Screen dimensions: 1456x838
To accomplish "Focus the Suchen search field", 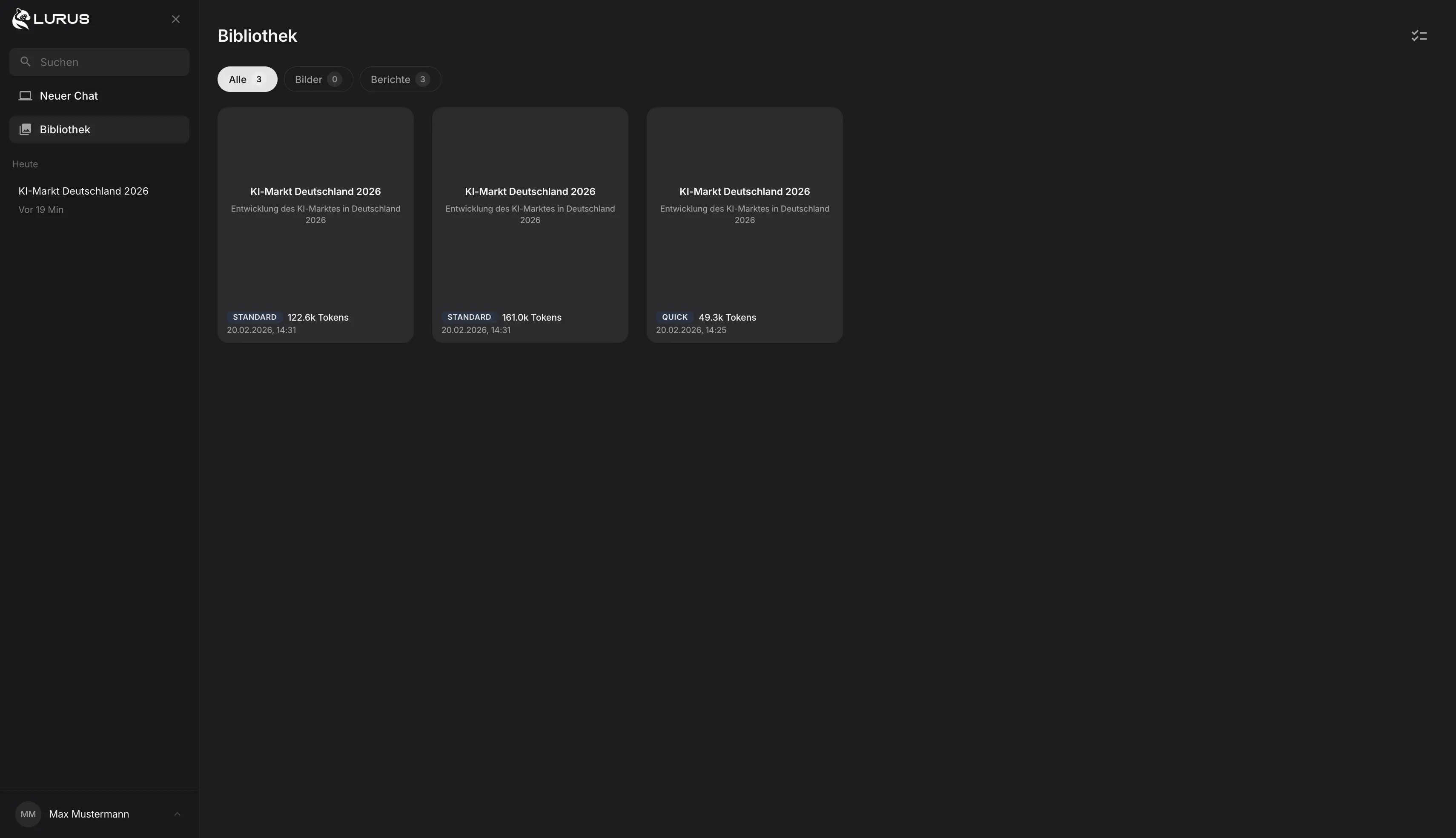I will pos(109,62).
